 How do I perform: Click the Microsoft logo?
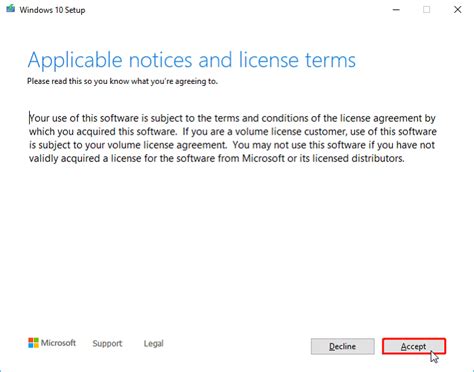(52, 343)
